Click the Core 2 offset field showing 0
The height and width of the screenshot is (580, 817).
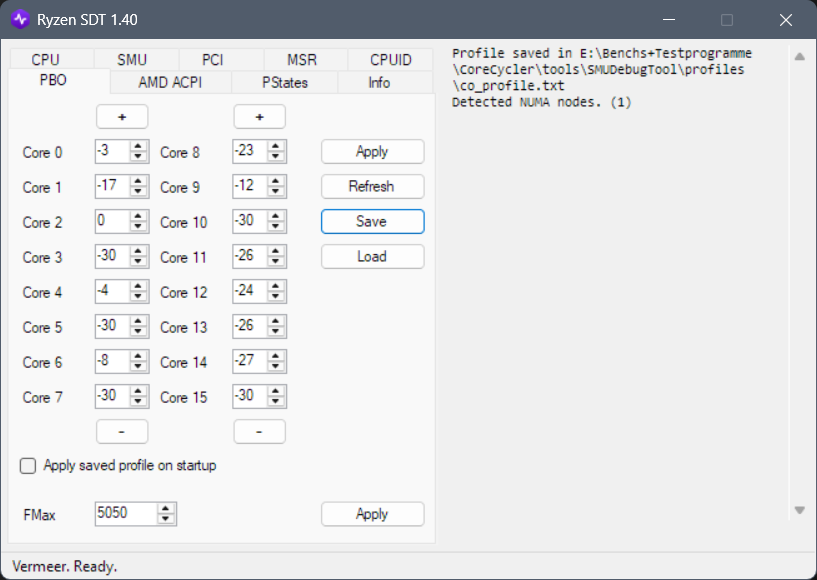[113, 221]
